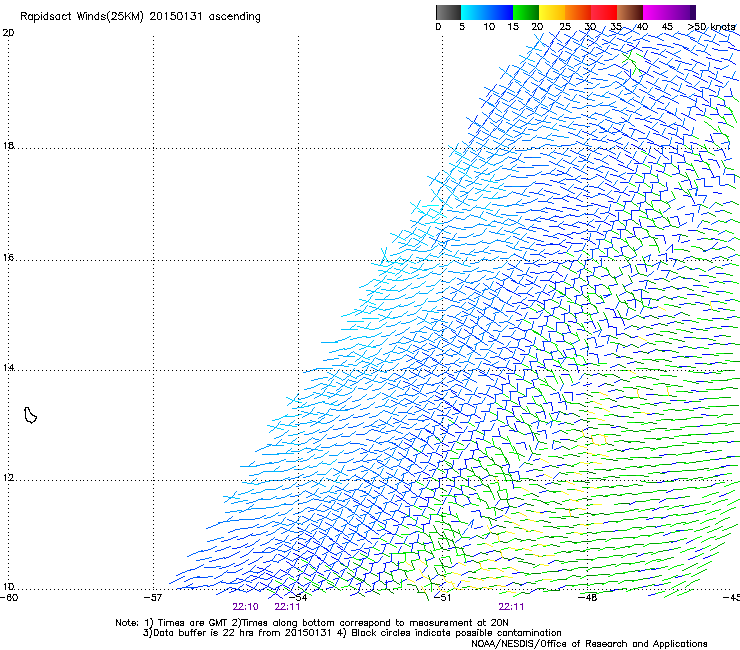Click the longitude label '-54'

pos(298,598)
